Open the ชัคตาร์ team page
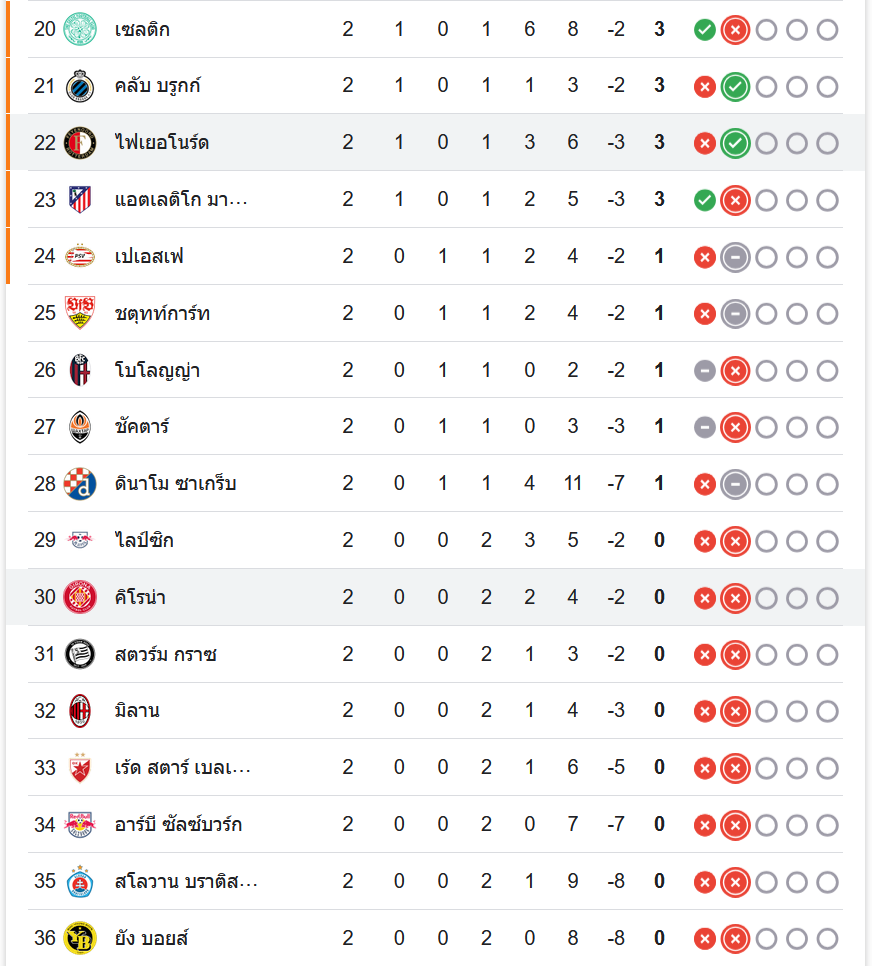This screenshot has width=872, height=966. (x=142, y=427)
